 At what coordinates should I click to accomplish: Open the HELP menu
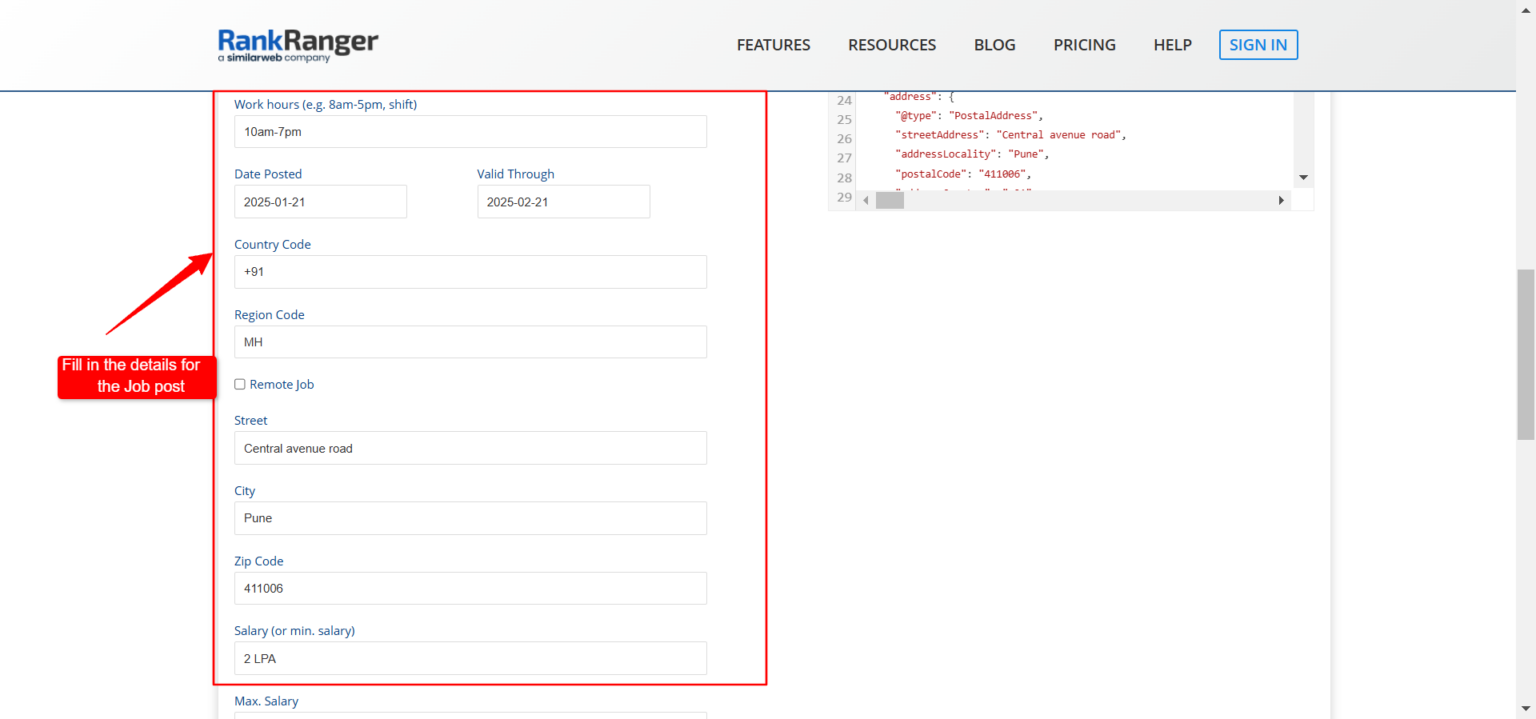tap(1172, 44)
